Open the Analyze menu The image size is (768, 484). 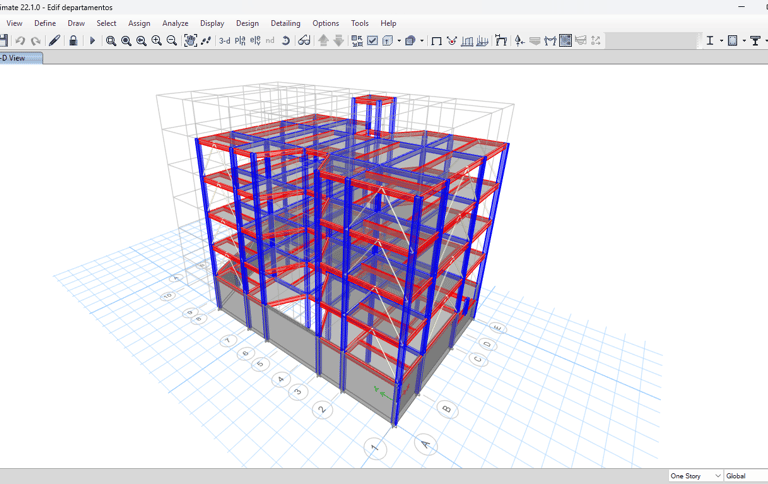(x=175, y=23)
